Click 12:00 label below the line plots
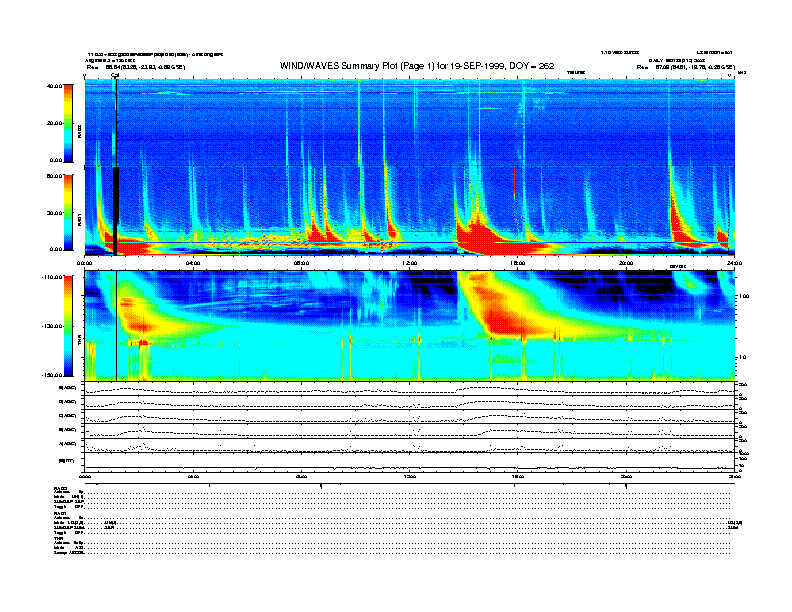792x612 pixels. click(410, 477)
